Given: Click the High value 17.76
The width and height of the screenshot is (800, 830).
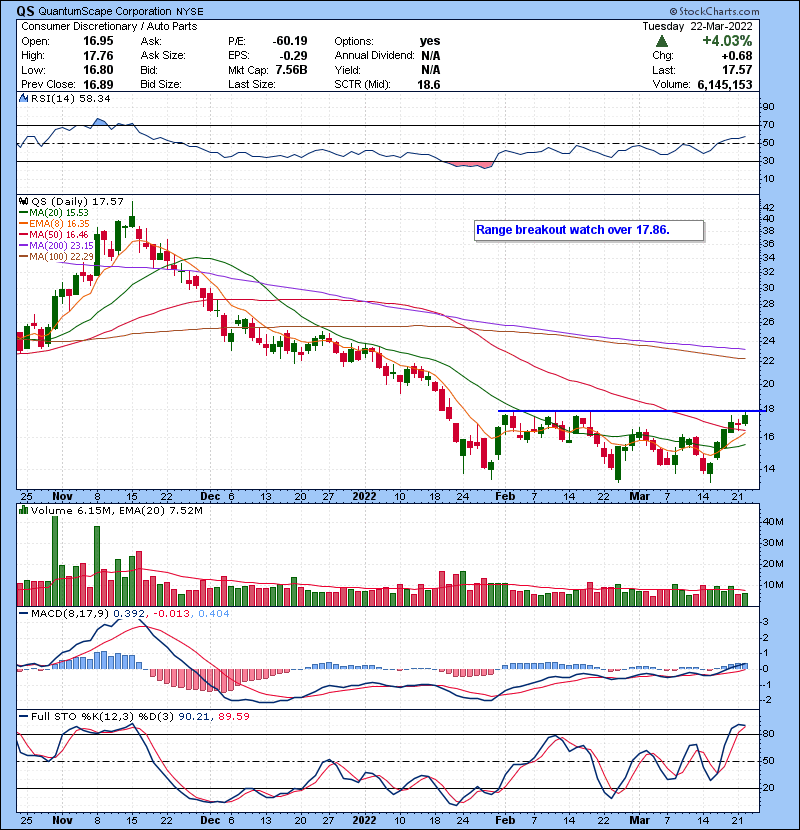Looking at the screenshot, I should 98,56.
